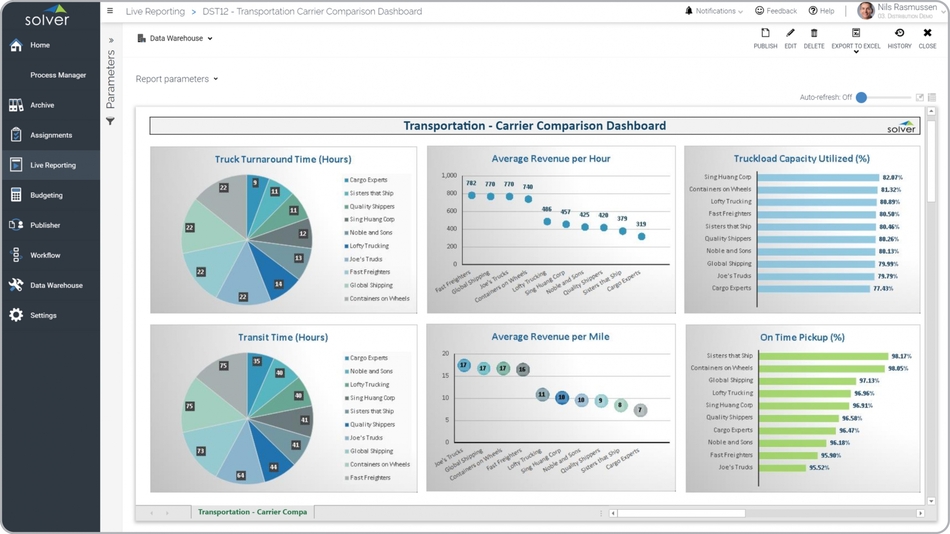Screen dimensions: 950x534
Task: Expand the Parameters panel with double chevron
Action: tap(110, 41)
